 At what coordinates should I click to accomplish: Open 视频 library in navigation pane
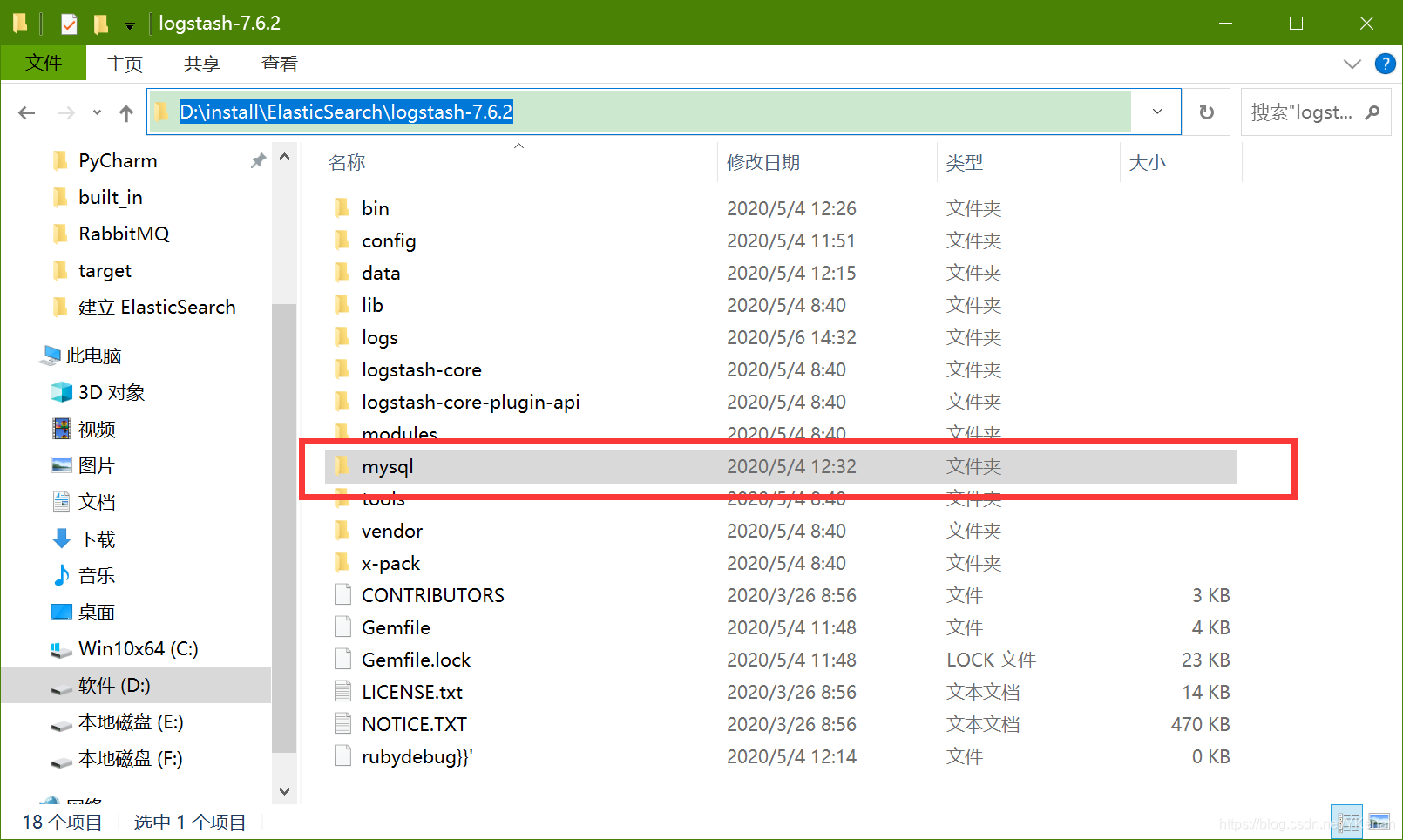tap(97, 429)
